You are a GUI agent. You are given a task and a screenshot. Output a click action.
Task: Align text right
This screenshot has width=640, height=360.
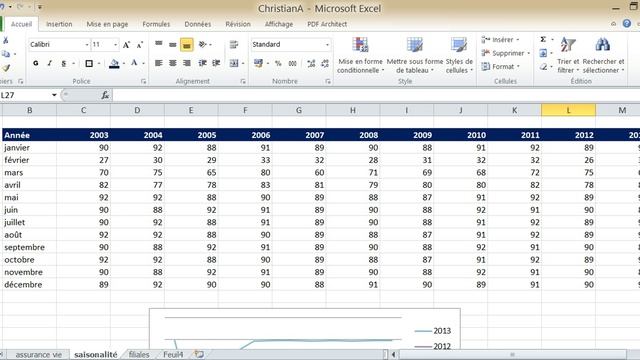click(187, 63)
